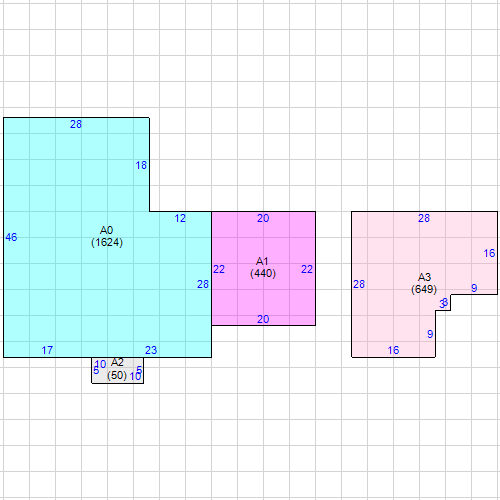Viewport: 500px width, 500px height.
Task: Select the 10 dimension on A2's top edge
Action: 100,364
